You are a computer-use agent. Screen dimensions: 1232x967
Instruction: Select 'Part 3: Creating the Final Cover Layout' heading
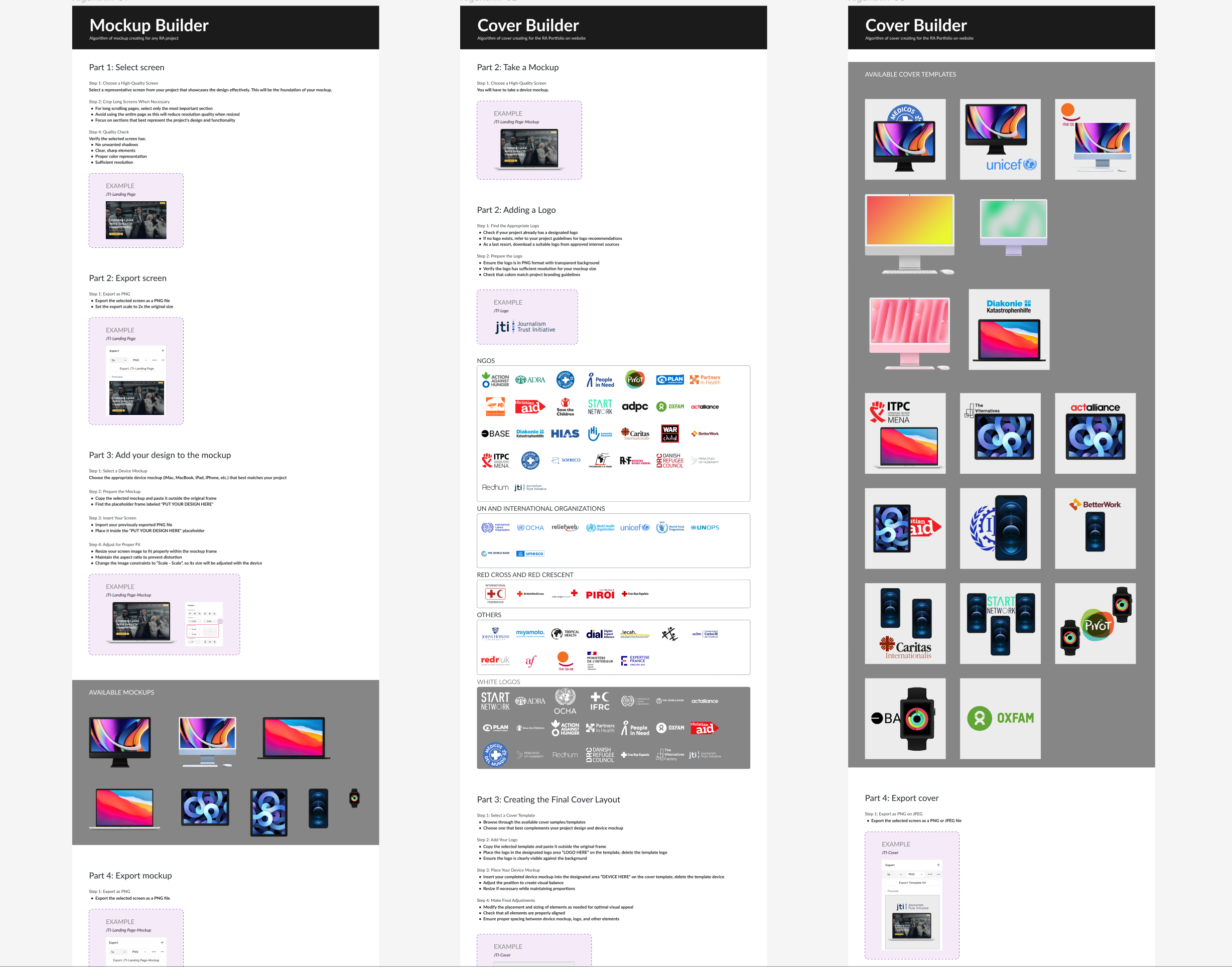point(549,799)
